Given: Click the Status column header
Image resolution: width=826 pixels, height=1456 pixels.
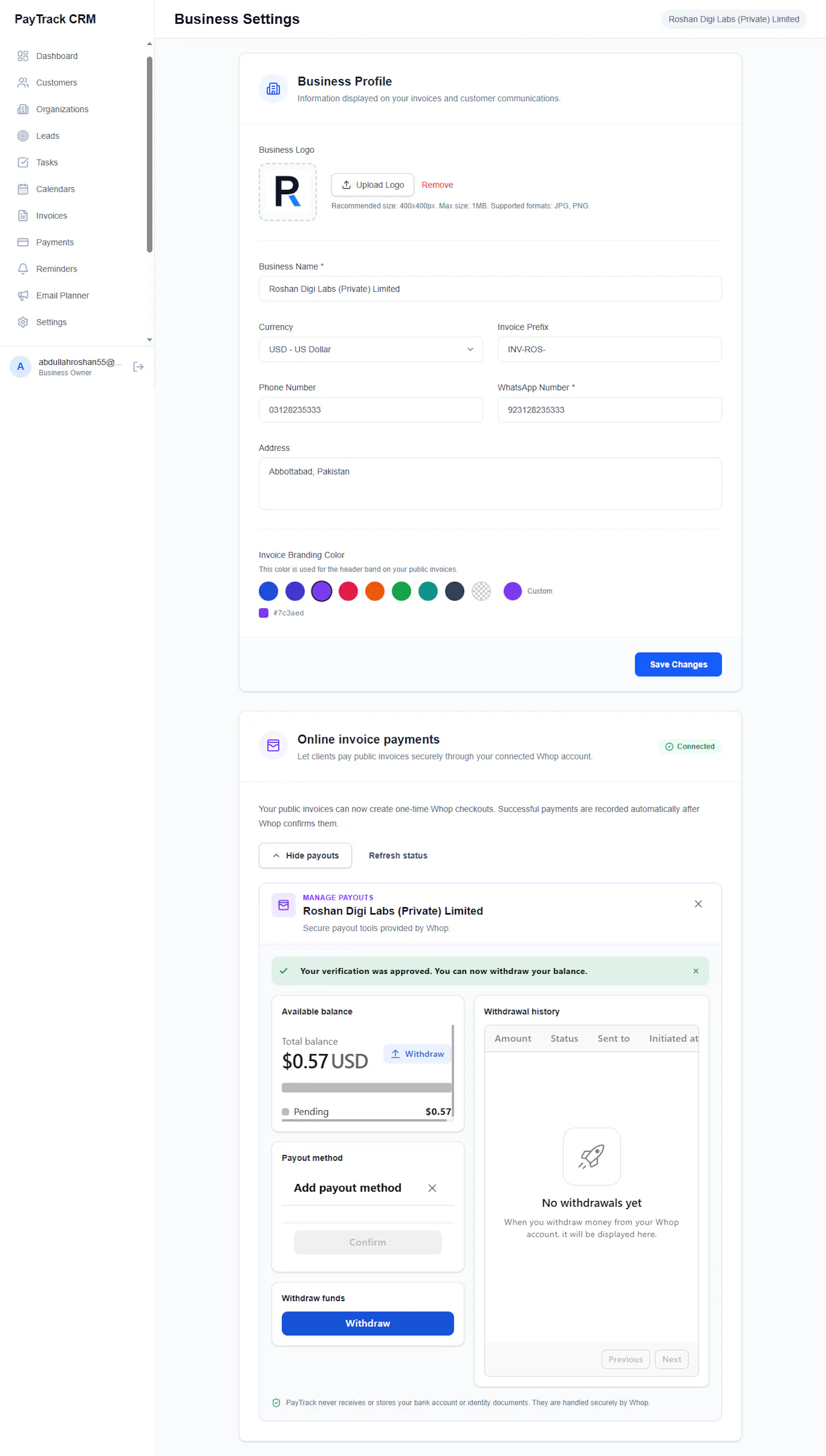Looking at the screenshot, I should click(564, 1038).
